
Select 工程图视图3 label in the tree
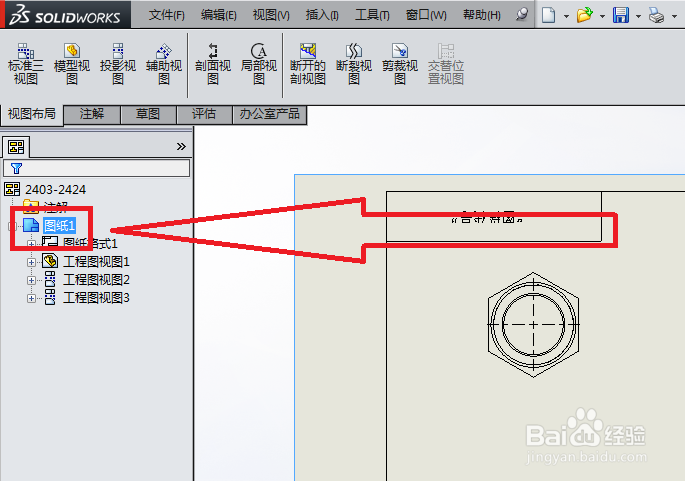96,298
